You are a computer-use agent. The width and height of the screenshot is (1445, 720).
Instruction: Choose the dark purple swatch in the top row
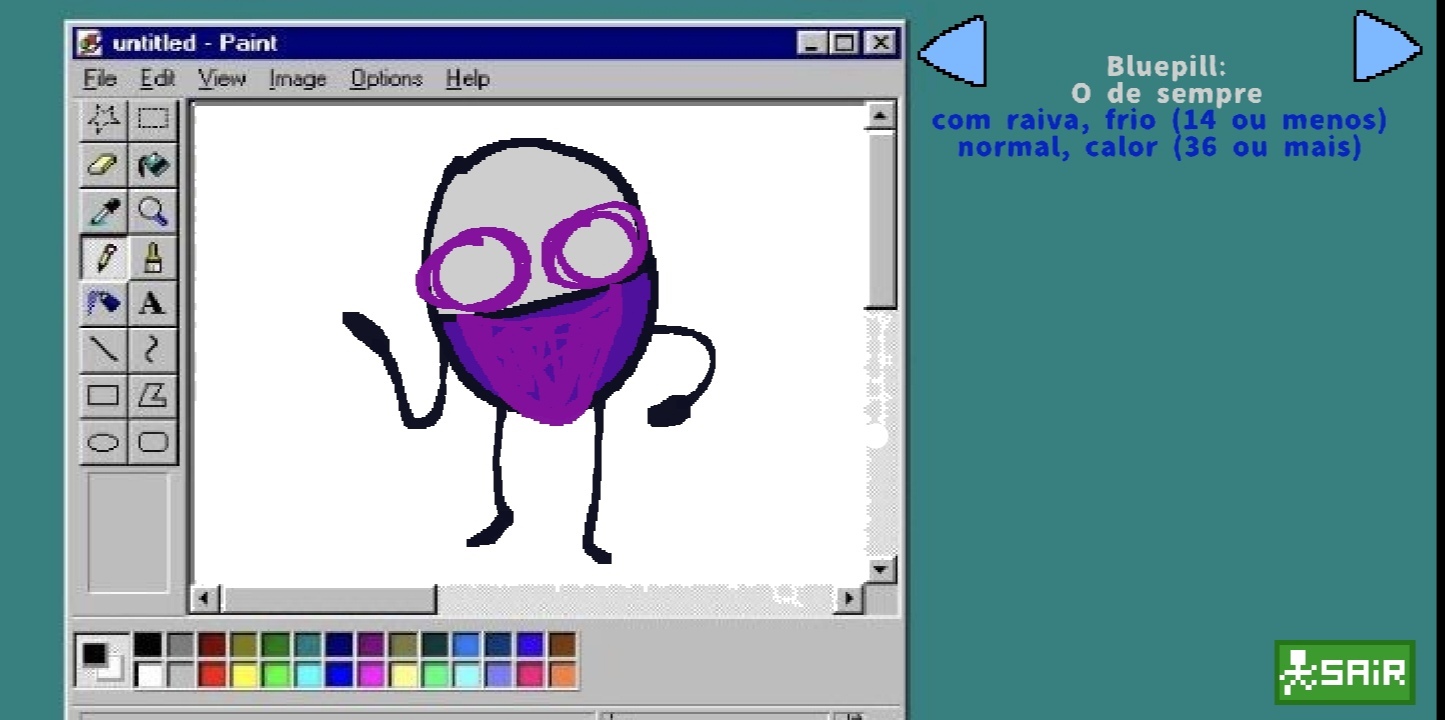click(x=371, y=645)
